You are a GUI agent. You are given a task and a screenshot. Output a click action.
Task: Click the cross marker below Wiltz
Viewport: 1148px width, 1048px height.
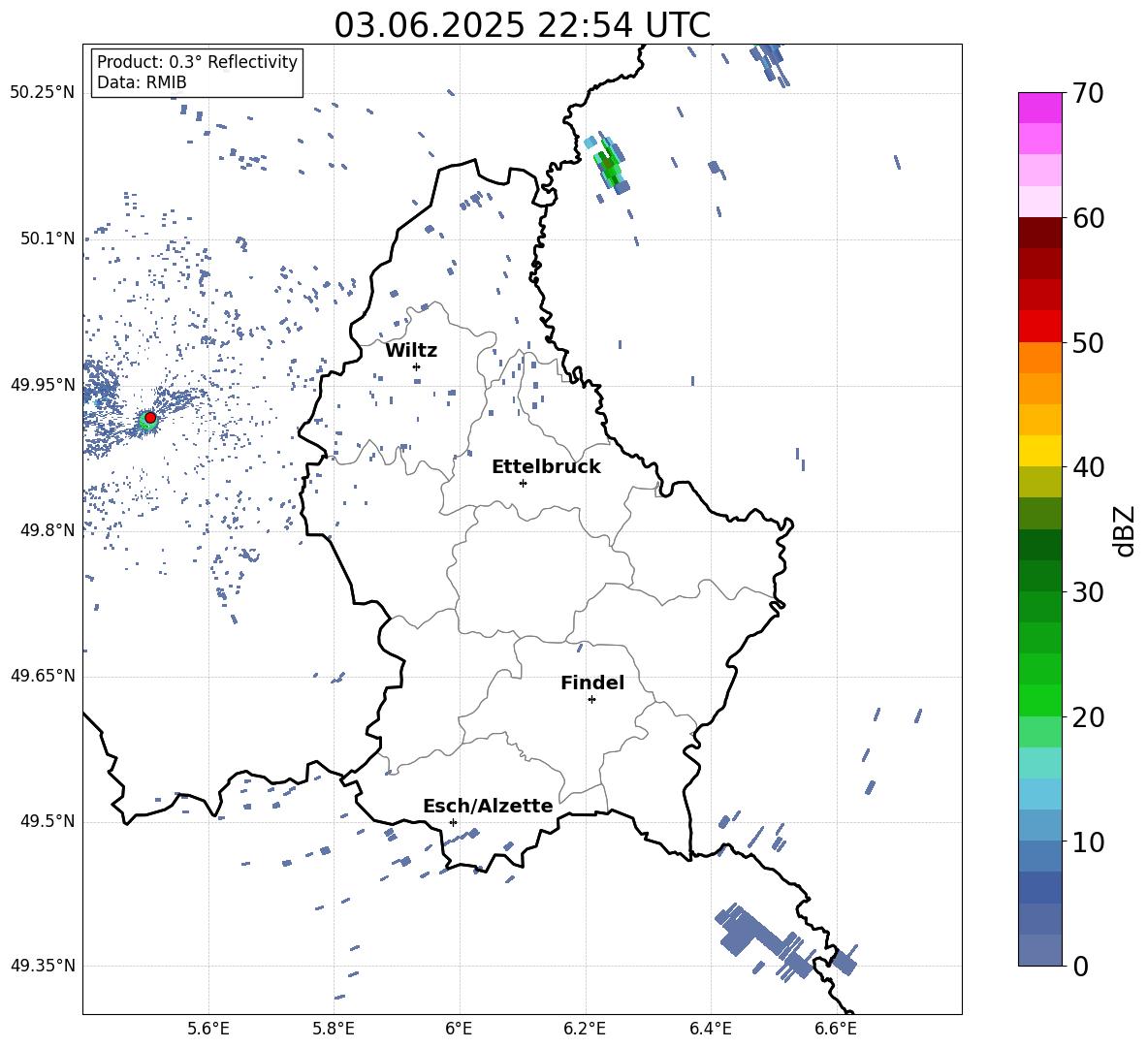[417, 366]
